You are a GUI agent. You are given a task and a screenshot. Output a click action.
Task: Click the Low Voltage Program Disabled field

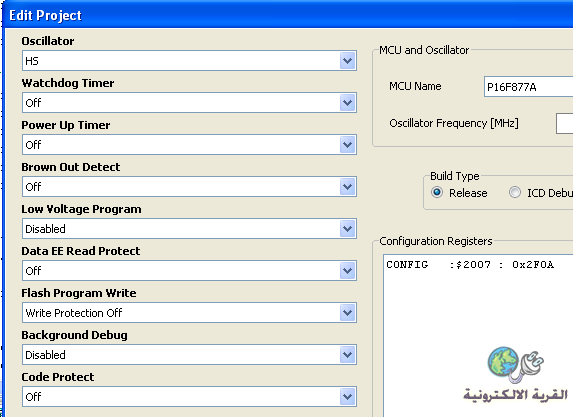(189, 229)
